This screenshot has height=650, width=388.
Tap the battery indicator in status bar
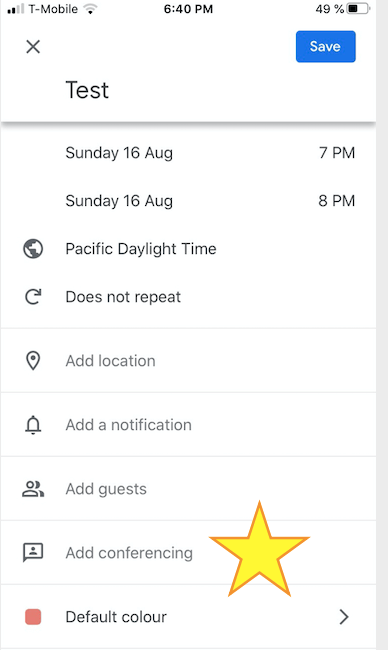(358, 9)
